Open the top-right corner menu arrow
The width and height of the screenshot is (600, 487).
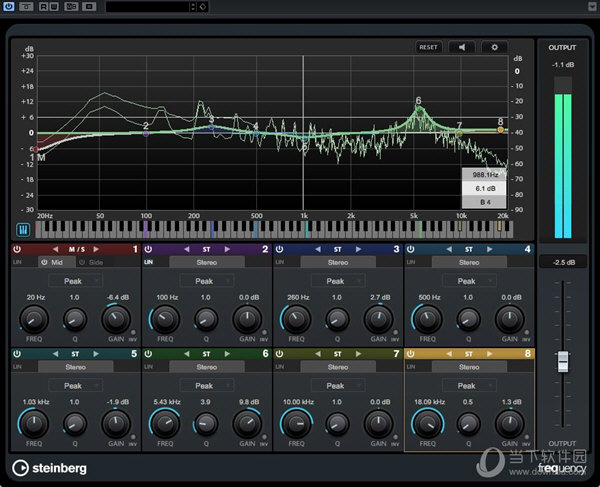coord(592,6)
